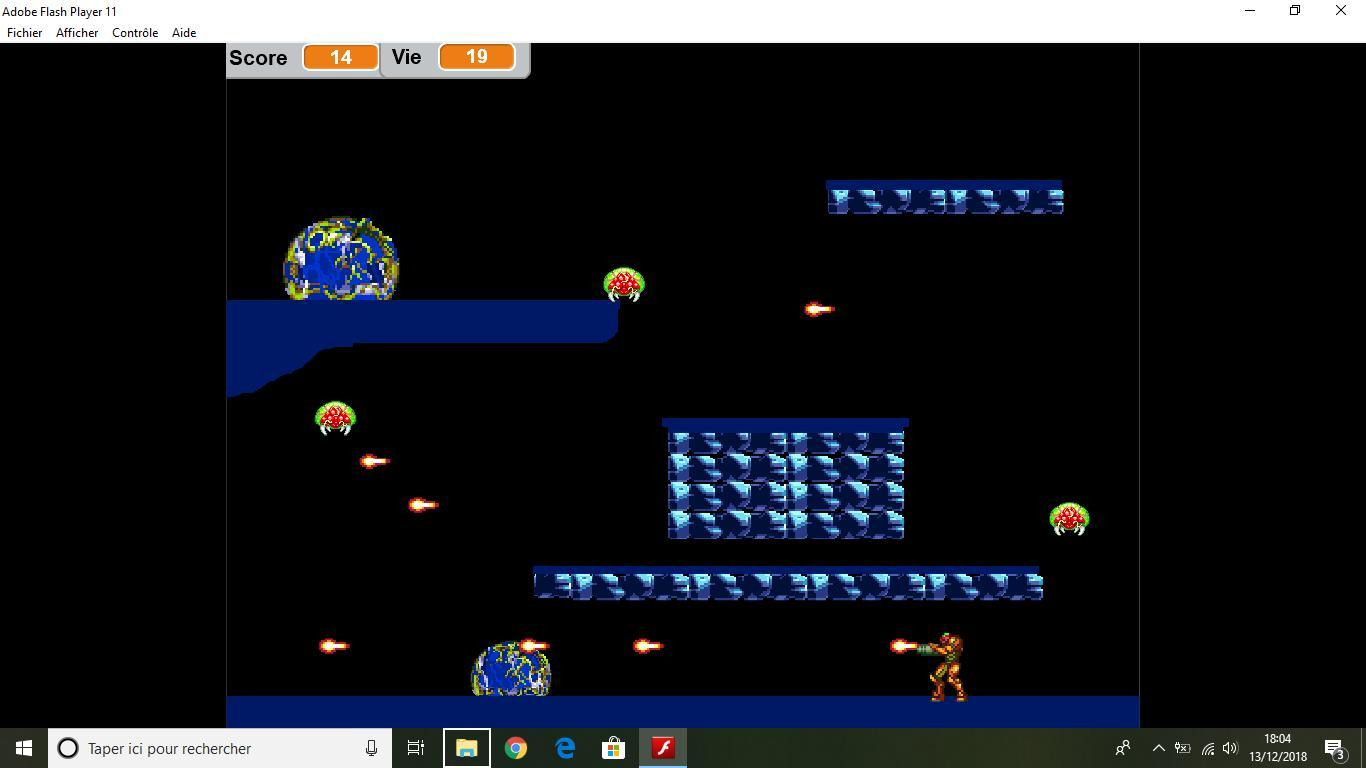Image resolution: width=1366 pixels, height=768 pixels.
Task: Click the fireball in front of Samus's cannon
Action: click(x=904, y=646)
